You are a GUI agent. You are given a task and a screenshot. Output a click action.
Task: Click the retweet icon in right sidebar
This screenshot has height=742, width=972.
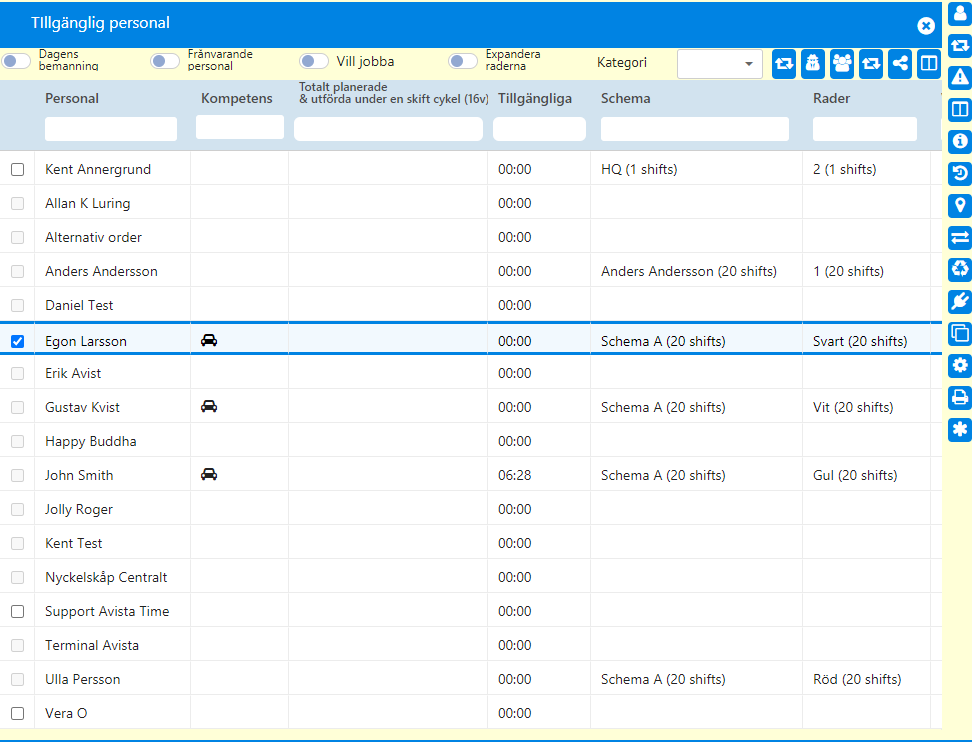coord(960,45)
